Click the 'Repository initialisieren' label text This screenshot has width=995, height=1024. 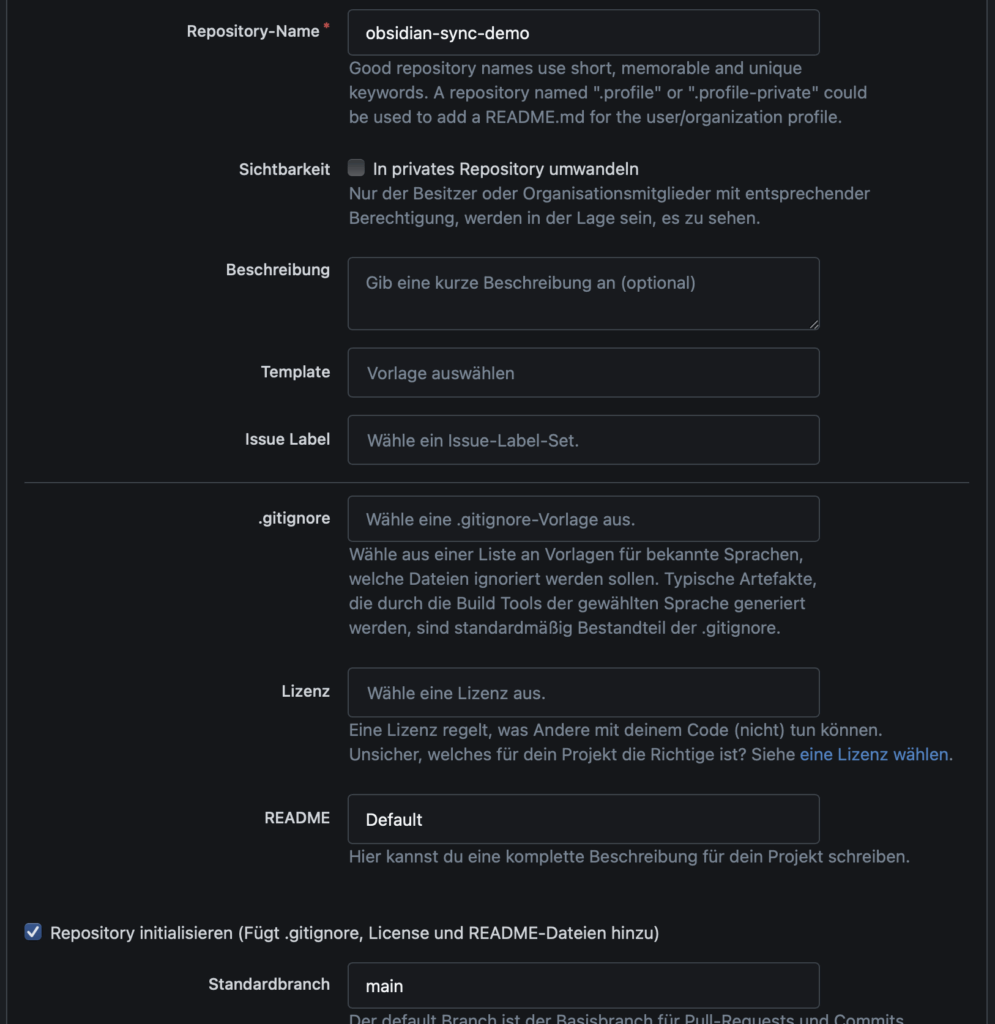[354, 933]
